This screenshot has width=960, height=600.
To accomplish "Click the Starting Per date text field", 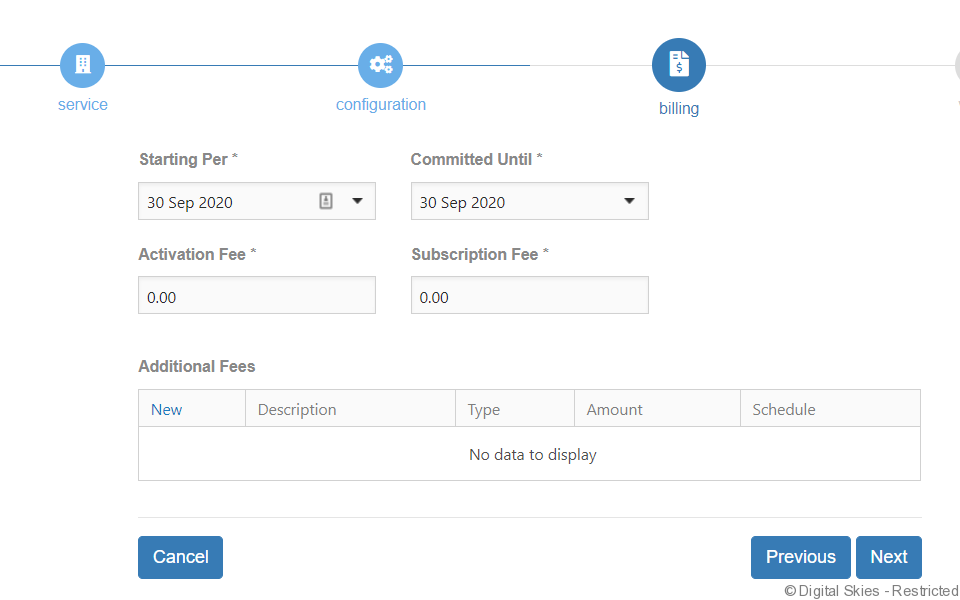I will [225, 202].
